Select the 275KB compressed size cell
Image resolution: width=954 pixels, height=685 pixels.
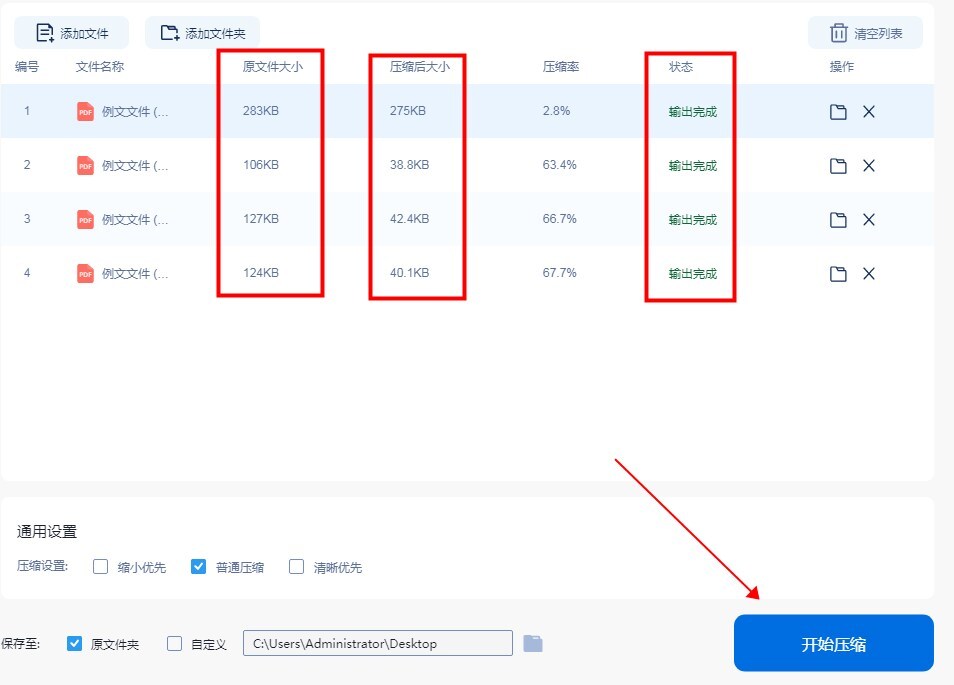tap(408, 111)
